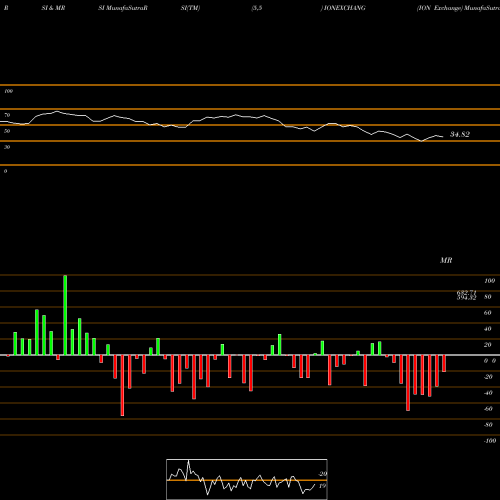Click the MR axis label 40
This screenshot has width=500, height=500.
point(487,329)
